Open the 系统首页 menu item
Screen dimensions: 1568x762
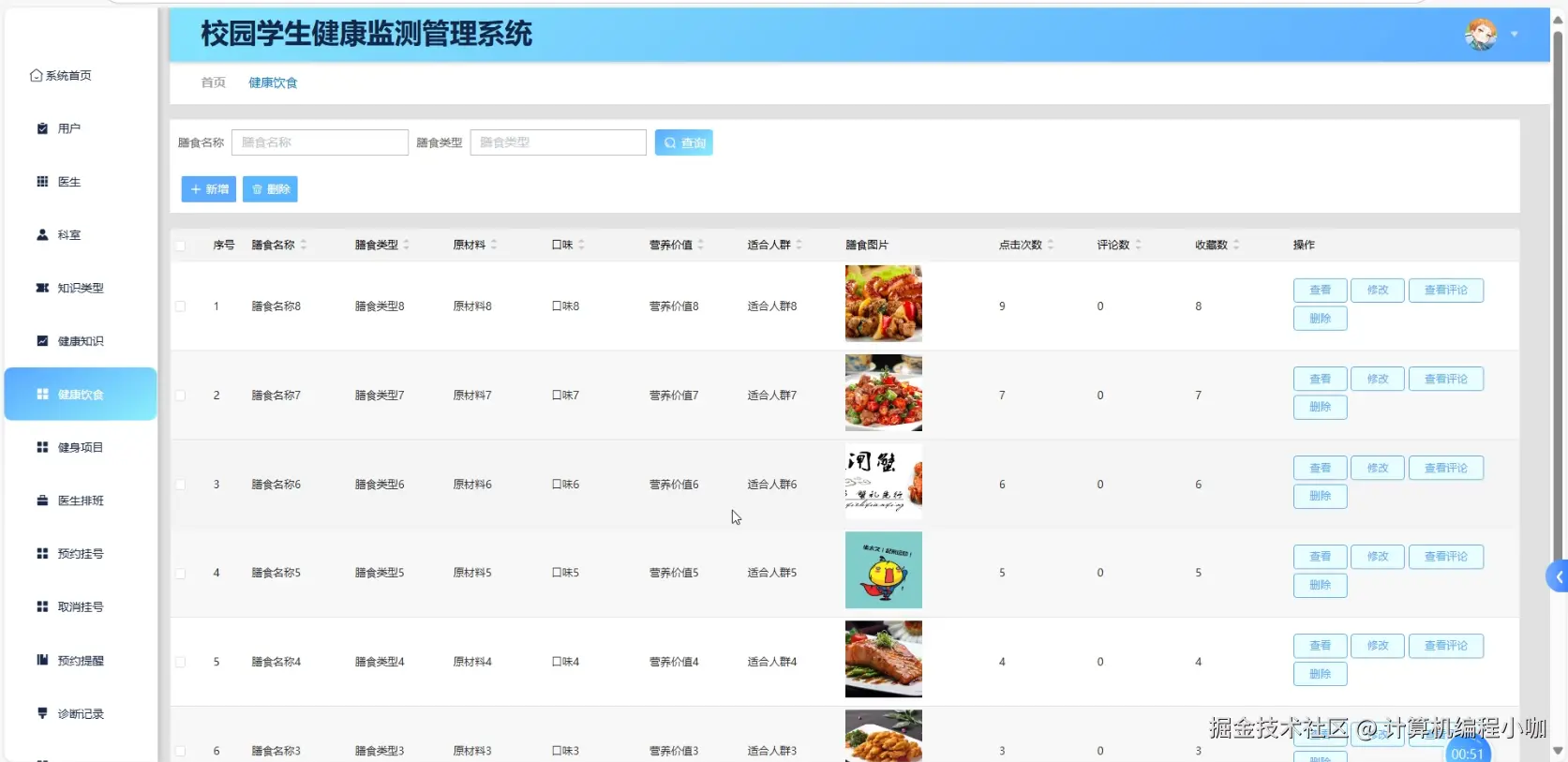click(81, 76)
